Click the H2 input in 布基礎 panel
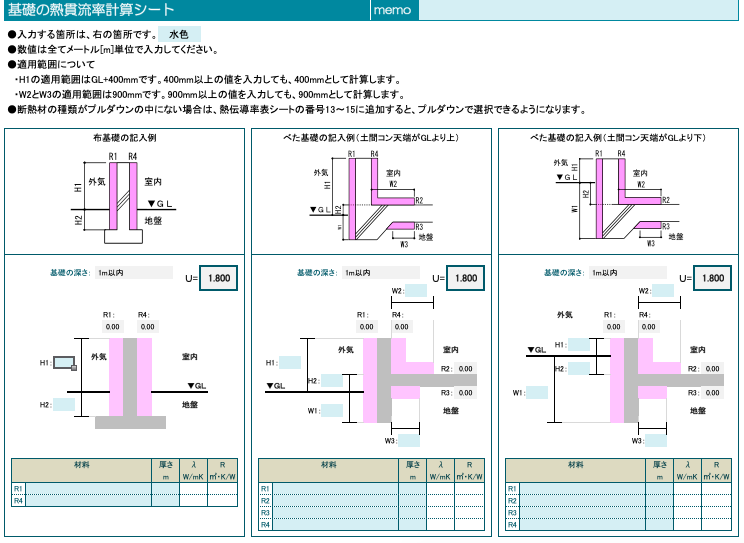 (x=64, y=404)
